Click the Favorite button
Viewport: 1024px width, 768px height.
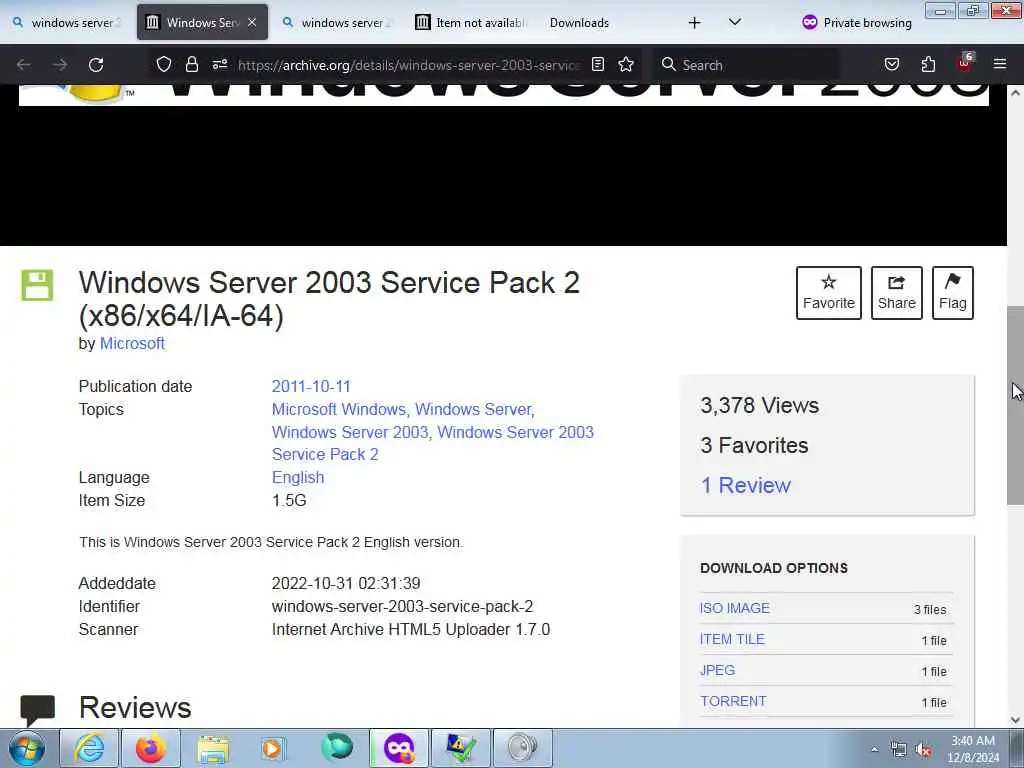(829, 293)
